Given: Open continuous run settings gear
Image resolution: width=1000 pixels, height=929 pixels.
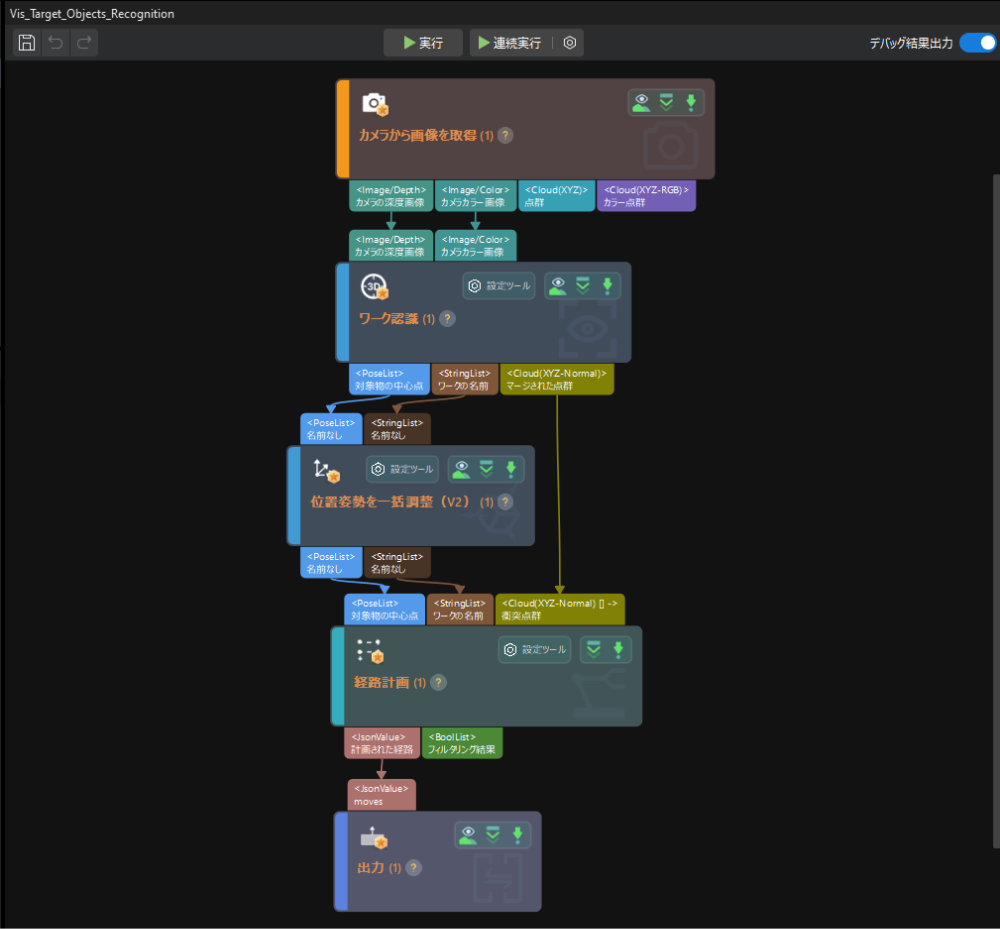Looking at the screenshot, I should click(570, 43).
